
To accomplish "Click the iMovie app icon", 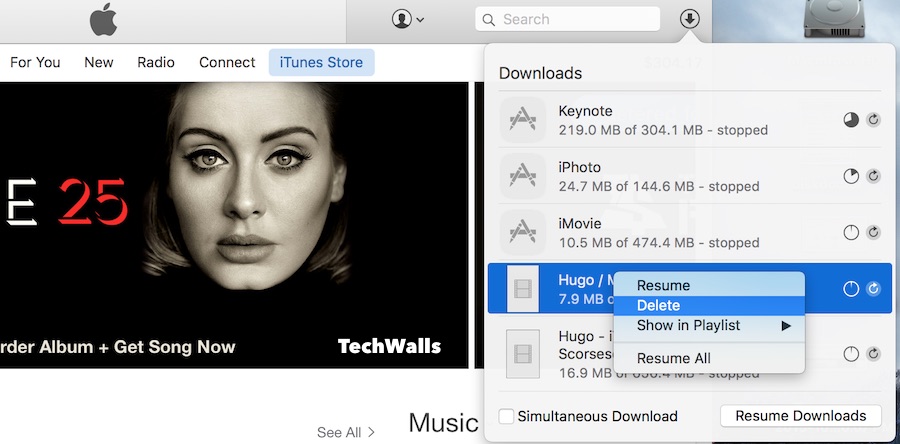I will [522, 232].
